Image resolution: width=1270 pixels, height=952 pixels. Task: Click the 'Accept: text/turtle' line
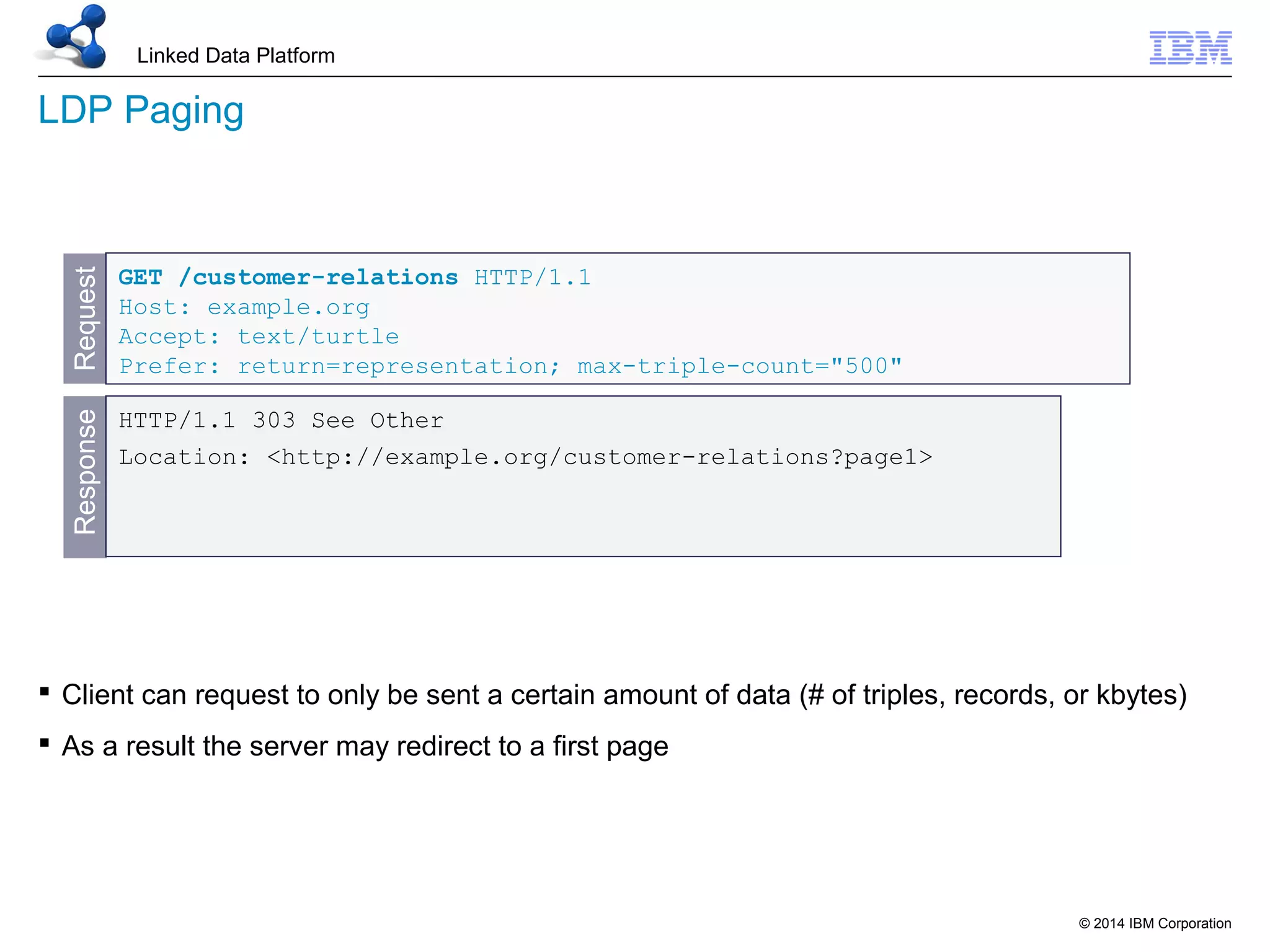tap(259, 337)
